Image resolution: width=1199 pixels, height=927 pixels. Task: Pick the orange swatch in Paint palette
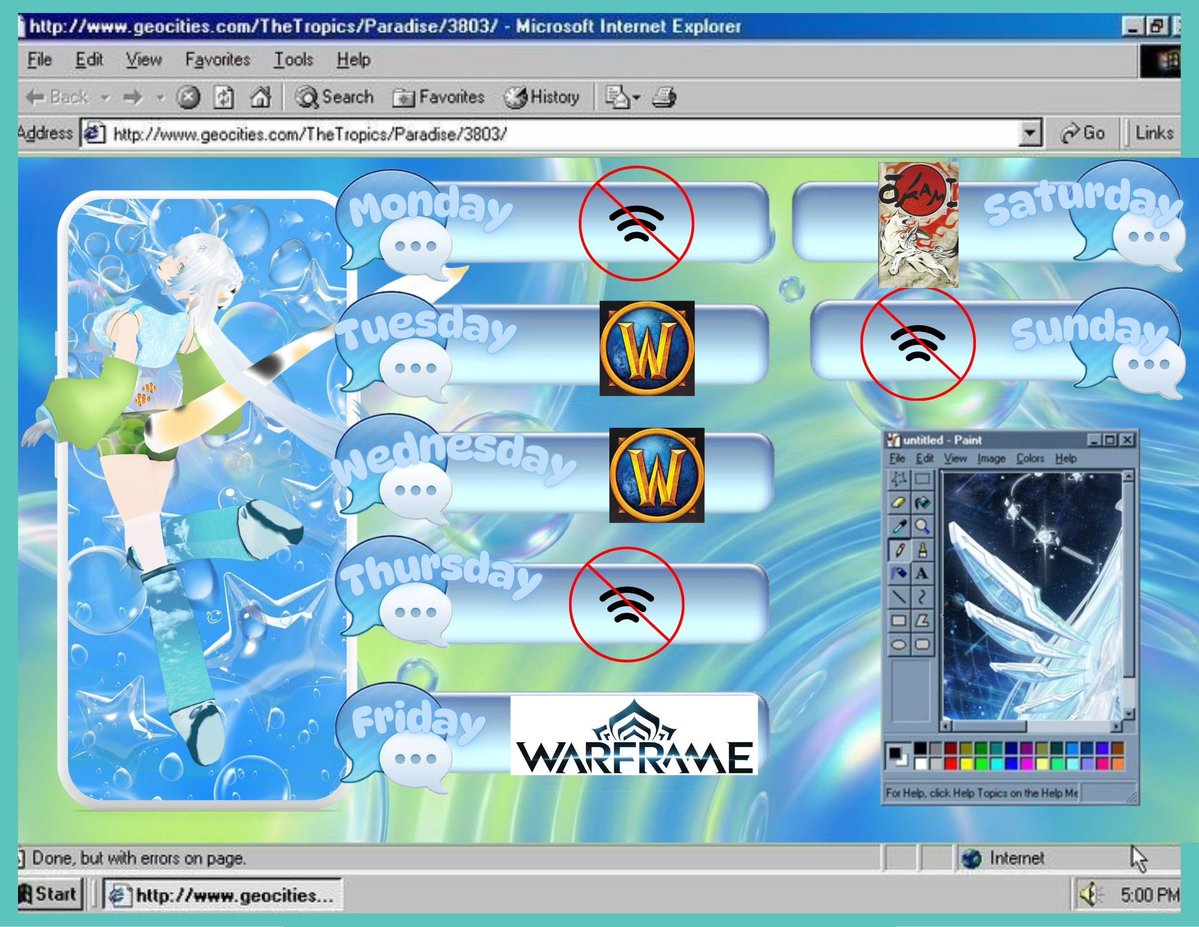pyautogui.click(x=1118, y=764)
